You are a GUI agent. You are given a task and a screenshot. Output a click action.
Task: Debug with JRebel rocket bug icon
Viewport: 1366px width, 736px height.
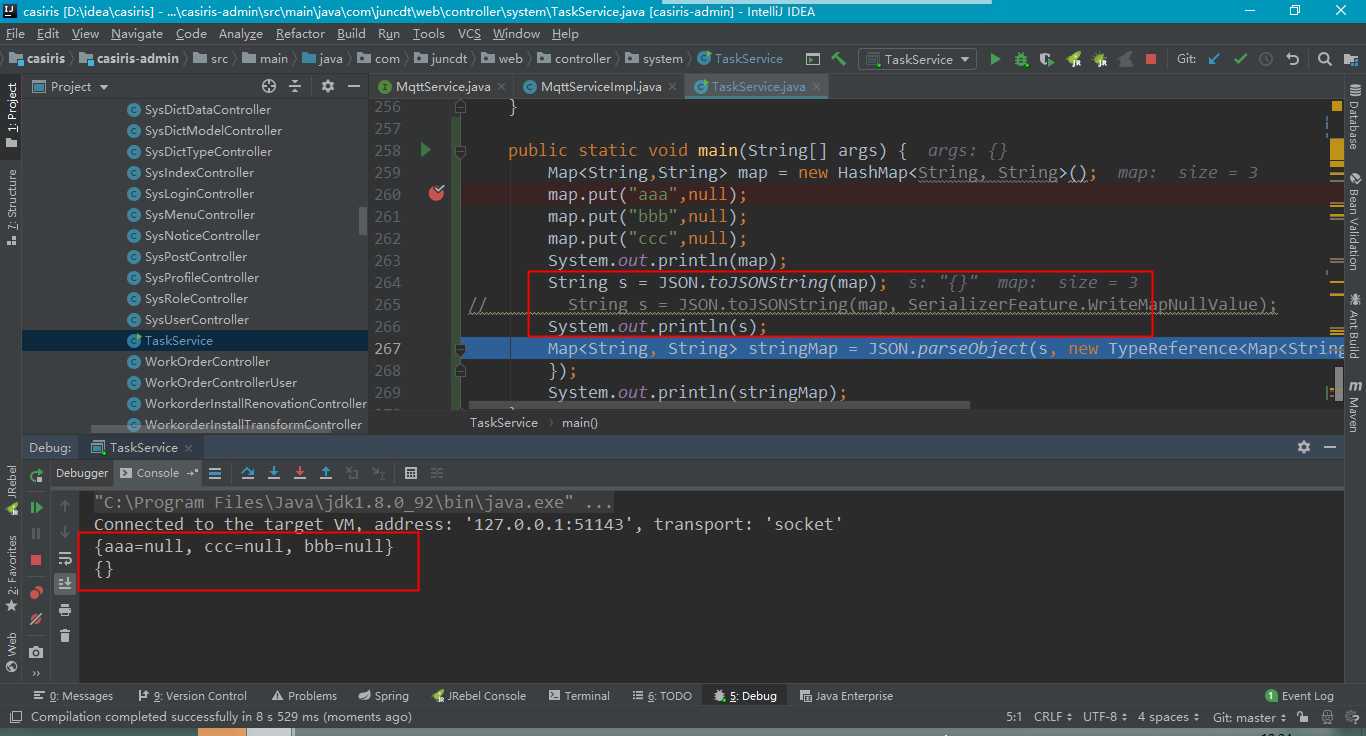(1100, 59)
